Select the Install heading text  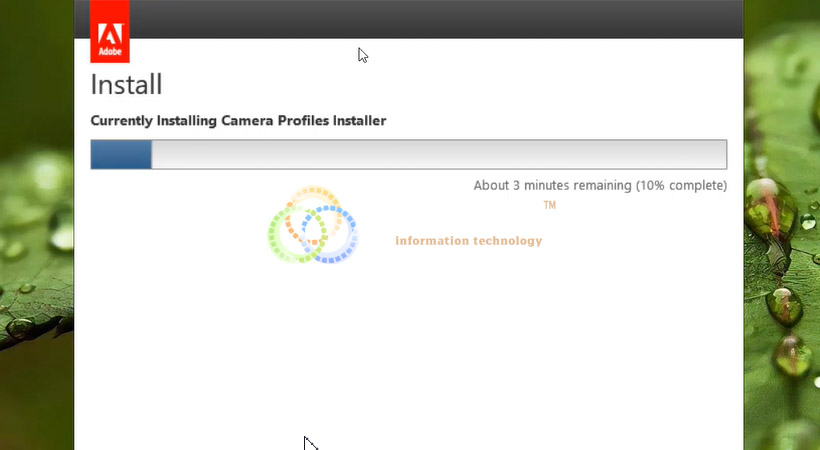pos(126,84)
